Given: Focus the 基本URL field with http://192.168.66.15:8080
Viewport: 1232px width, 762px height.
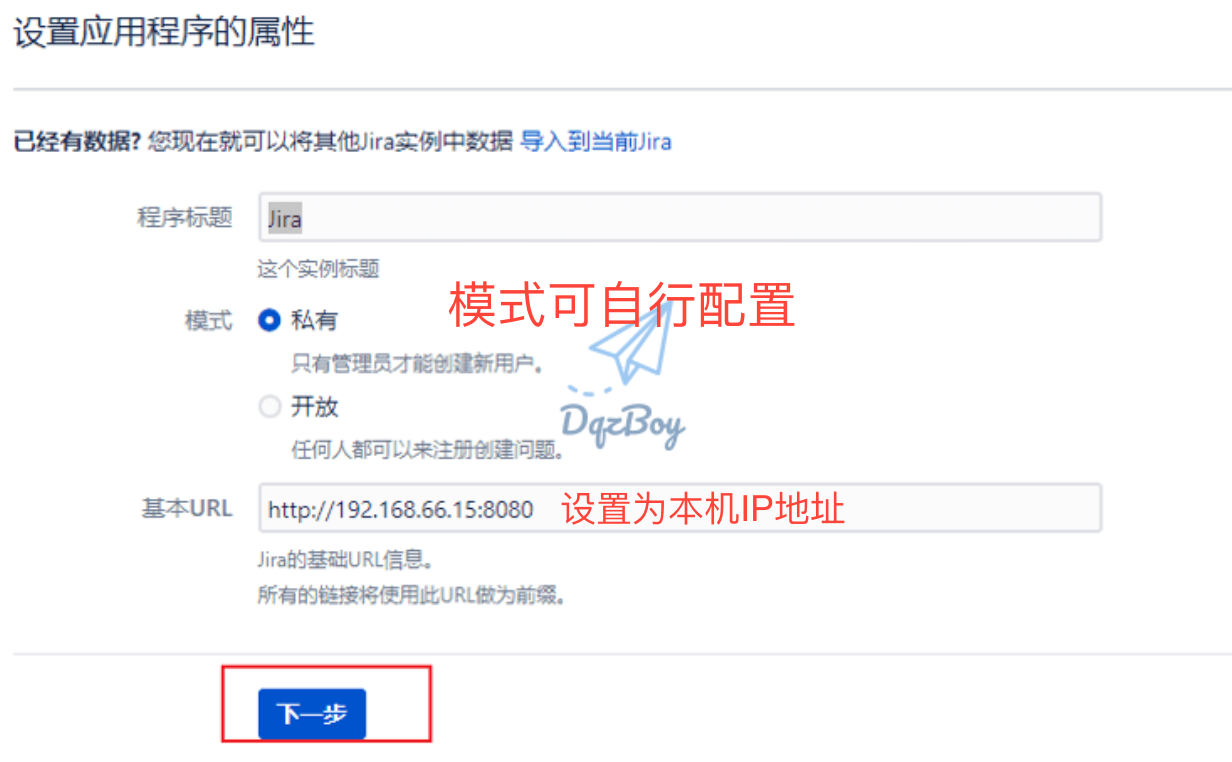Looking at the screenshot, I should (x=680, y=509).
